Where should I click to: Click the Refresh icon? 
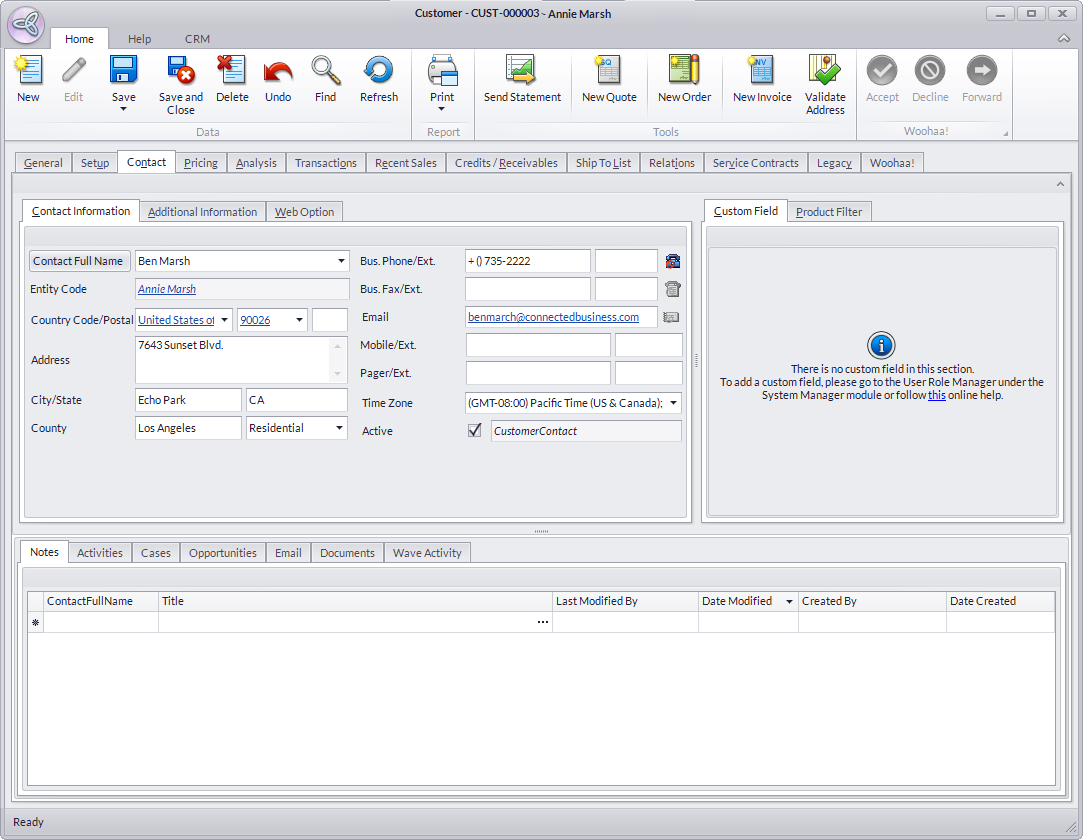point(379,71)
